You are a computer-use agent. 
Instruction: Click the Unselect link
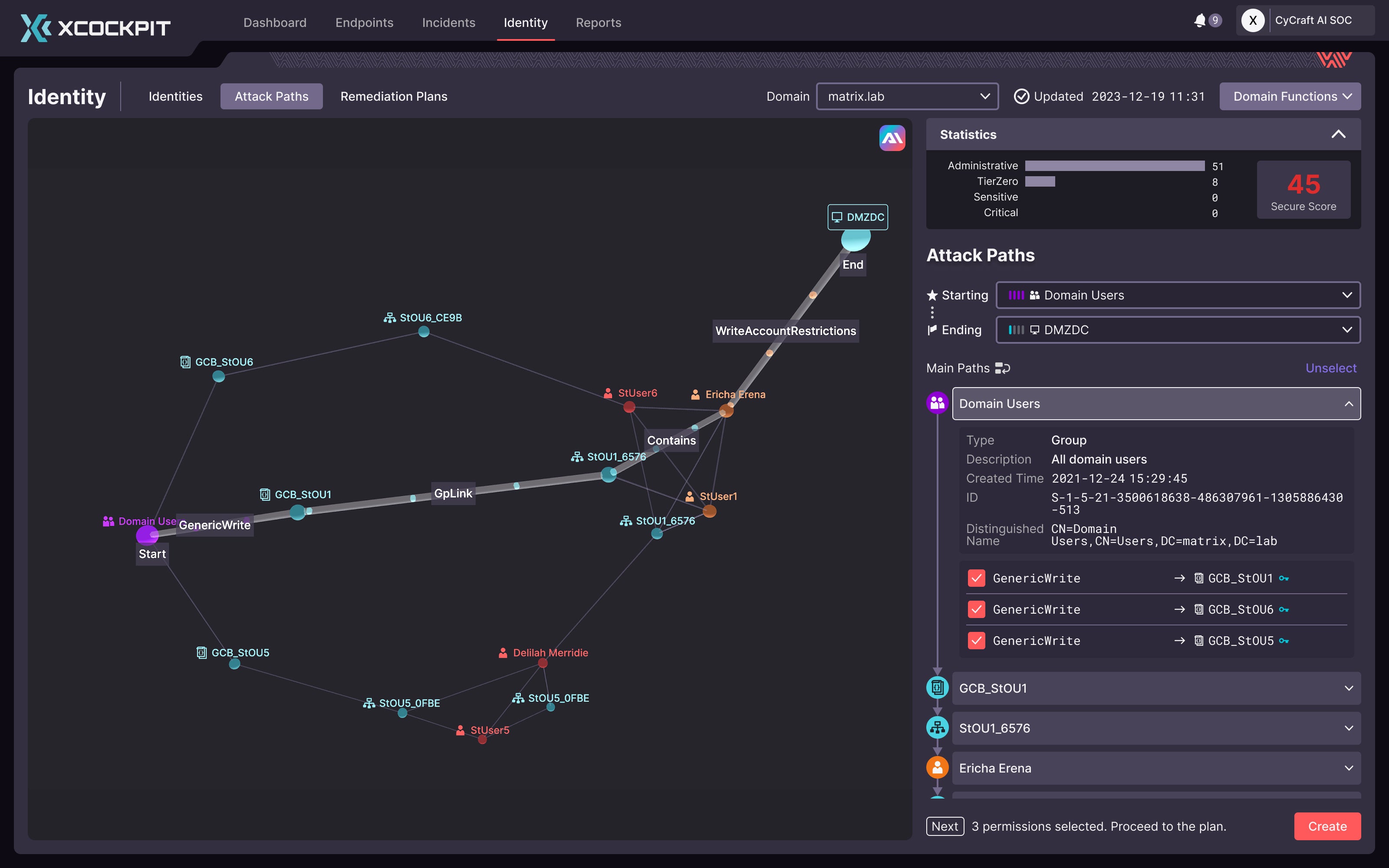coord(1330,368)
